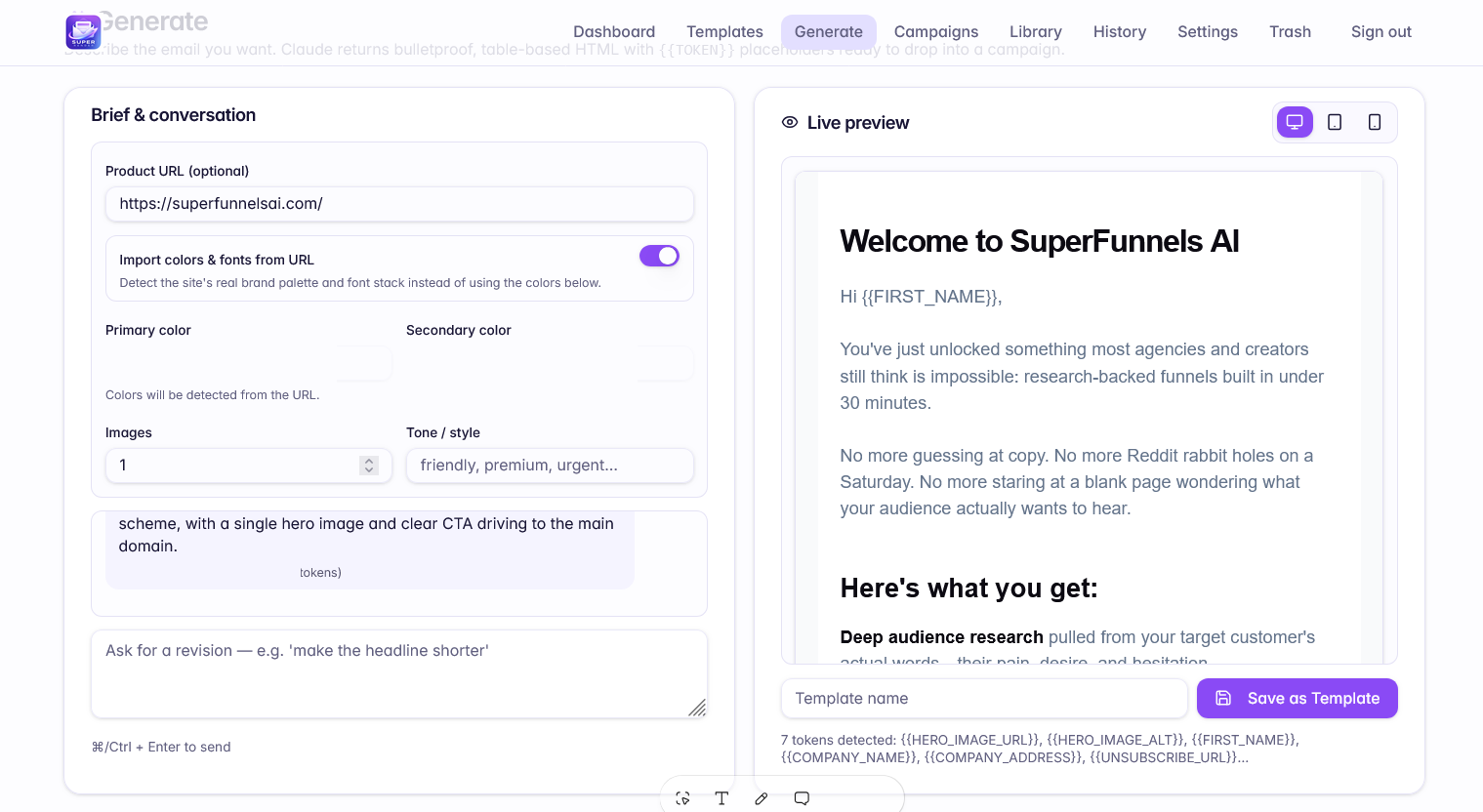
Task: Select the Text tool in bottom toolbar
Action: click(721, 798)
